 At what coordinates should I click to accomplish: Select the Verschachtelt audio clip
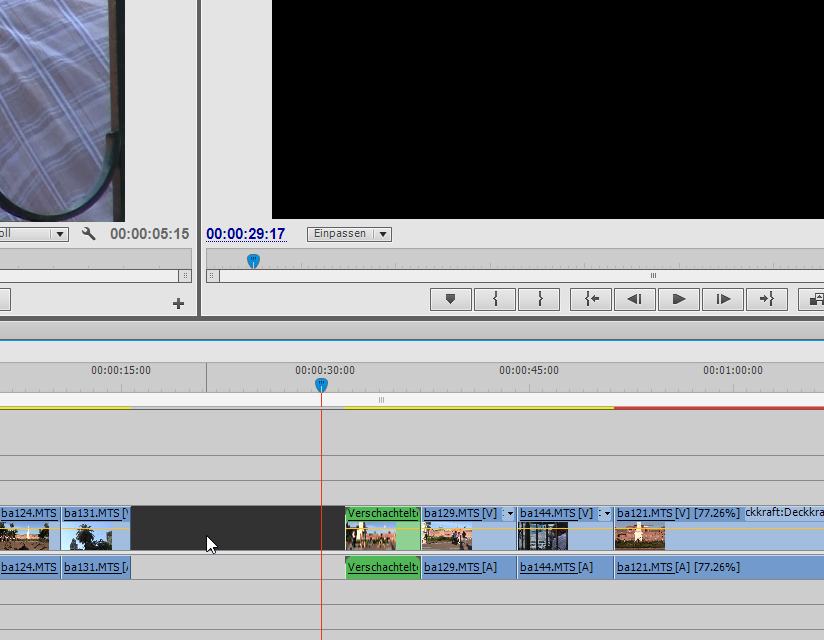click(383, 567)
